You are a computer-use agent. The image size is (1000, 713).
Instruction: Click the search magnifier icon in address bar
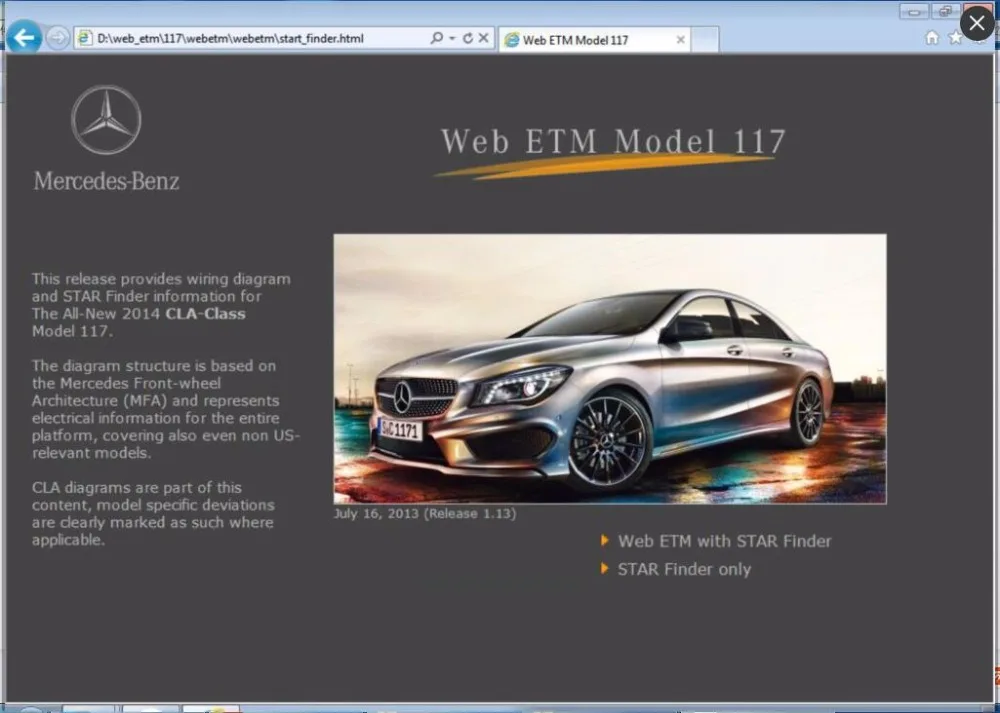pos(436,38)
